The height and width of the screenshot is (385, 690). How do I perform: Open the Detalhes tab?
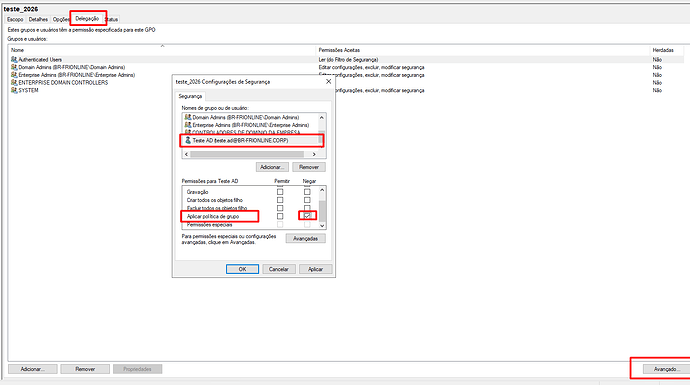coord(38,19)
